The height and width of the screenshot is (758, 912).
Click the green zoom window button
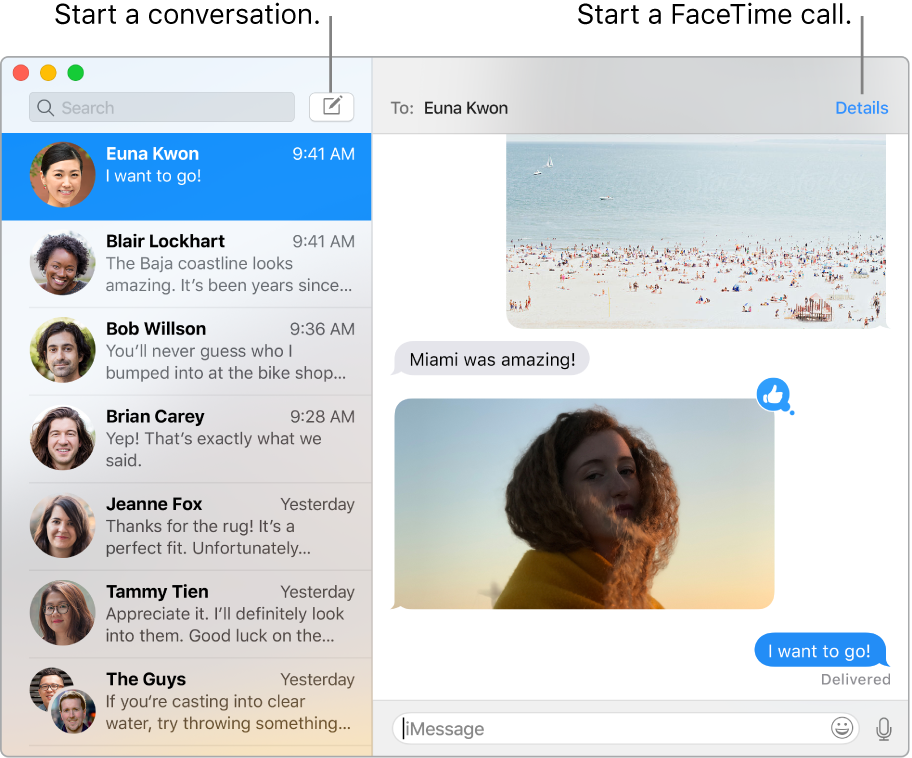coord(76,73)
